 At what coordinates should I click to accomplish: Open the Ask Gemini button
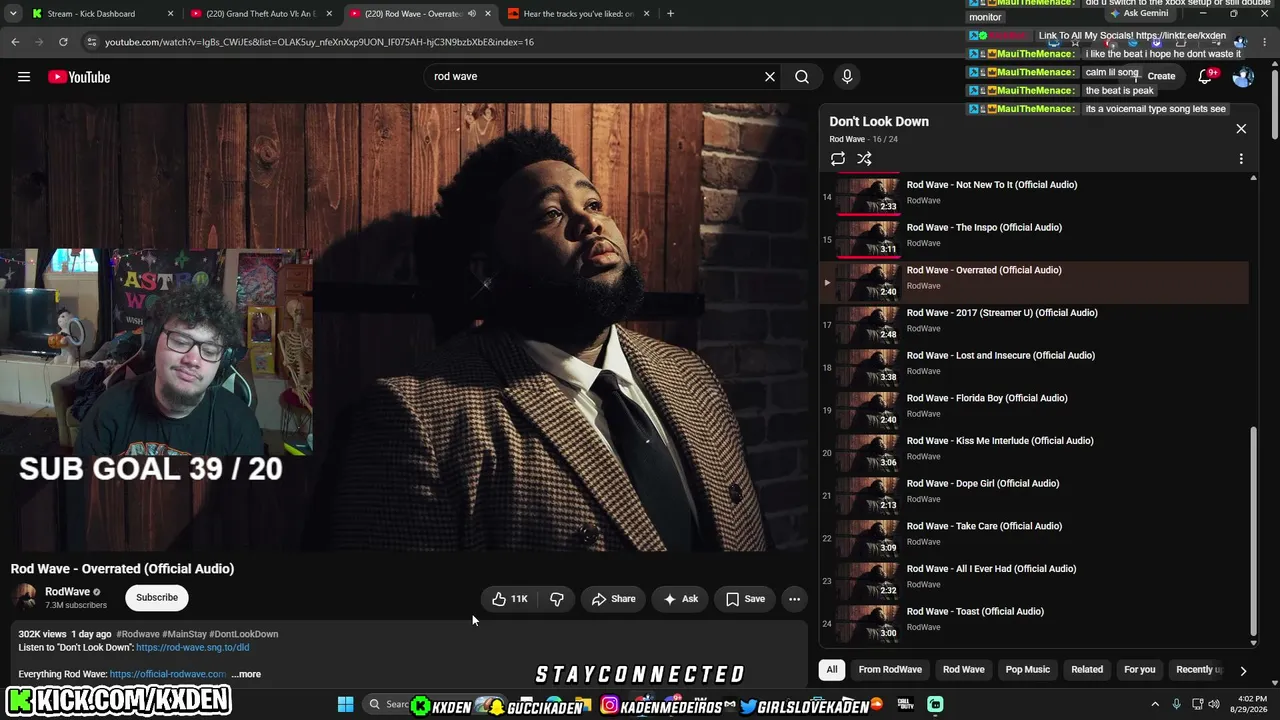pos(1138,14)
